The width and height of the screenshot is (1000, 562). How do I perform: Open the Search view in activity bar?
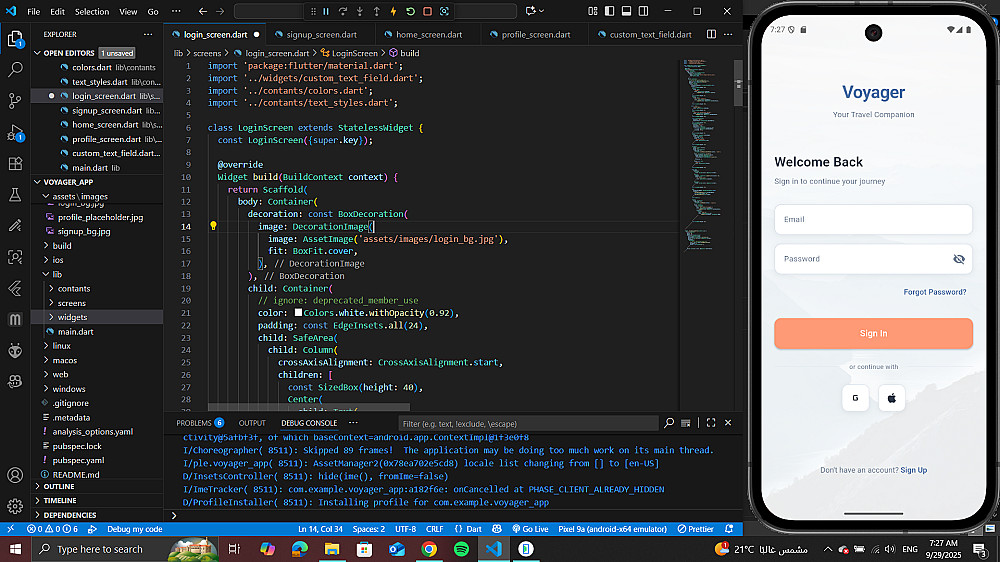point(15,70)
